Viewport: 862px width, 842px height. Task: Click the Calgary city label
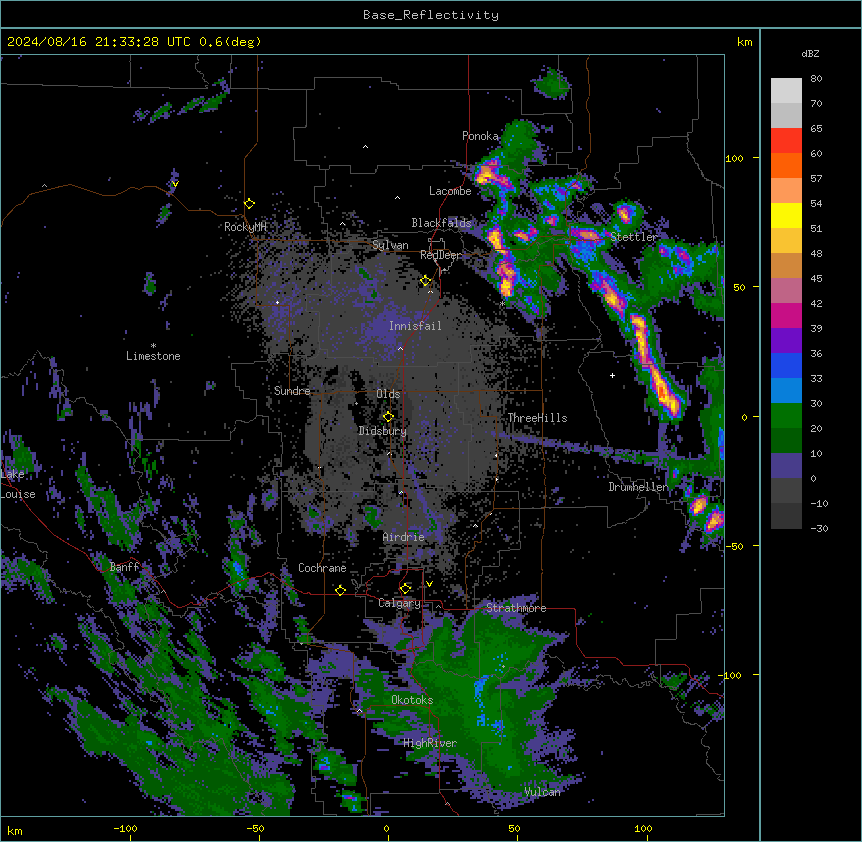[399, 603]
